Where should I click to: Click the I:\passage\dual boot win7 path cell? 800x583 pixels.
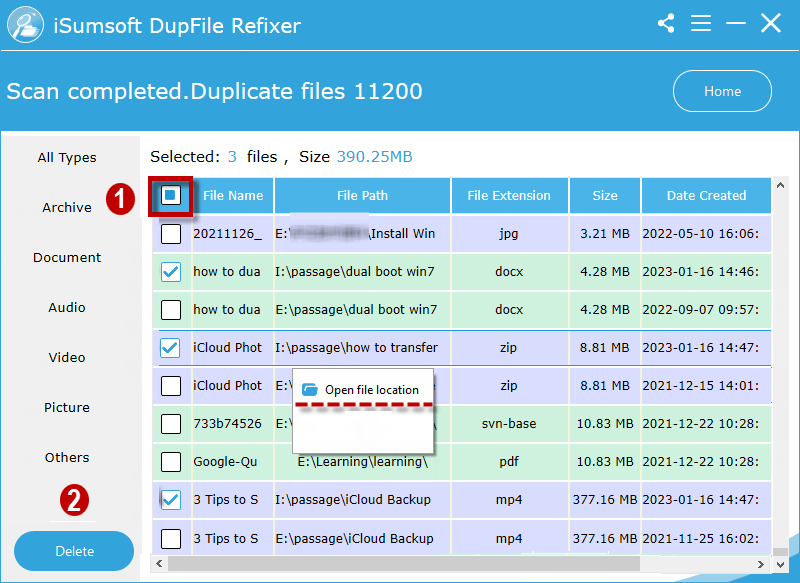[362, 272]
